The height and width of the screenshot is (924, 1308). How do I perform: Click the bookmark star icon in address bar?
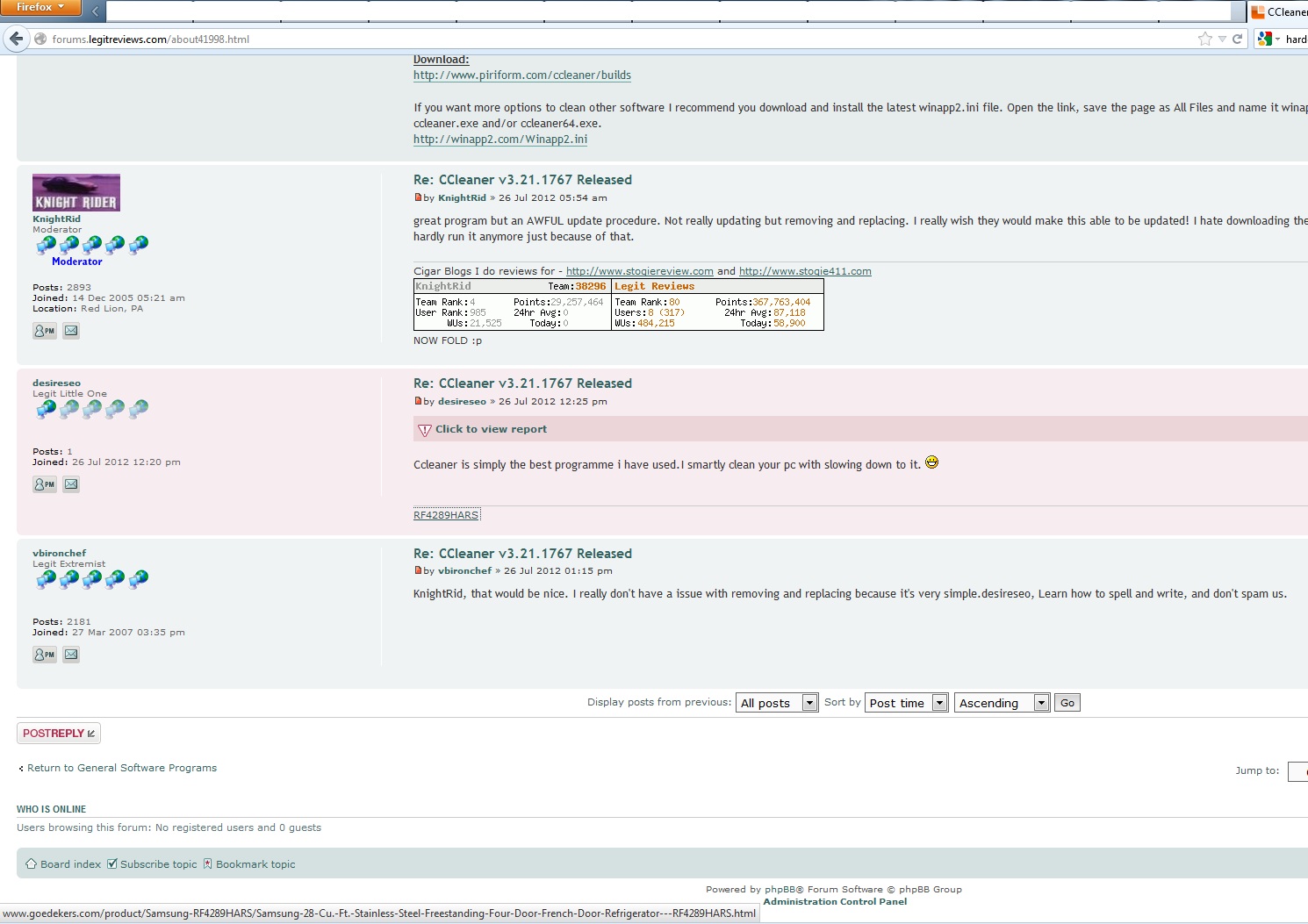coord(1204,39)
